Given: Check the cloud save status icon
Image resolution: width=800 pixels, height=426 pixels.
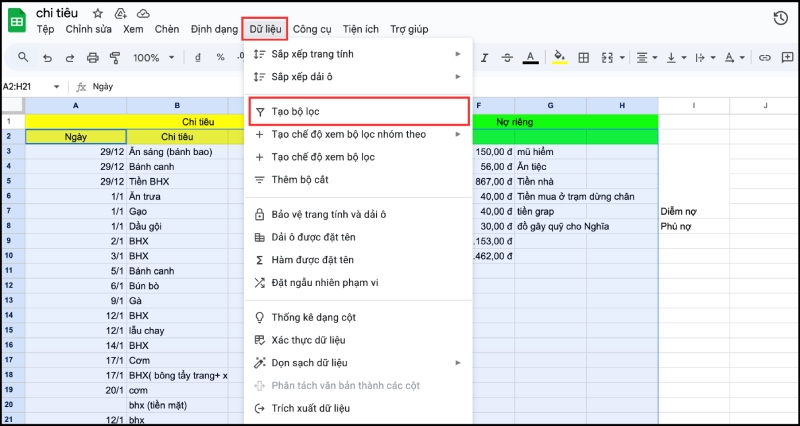Looking at the screenshot, I should [143, 14].
